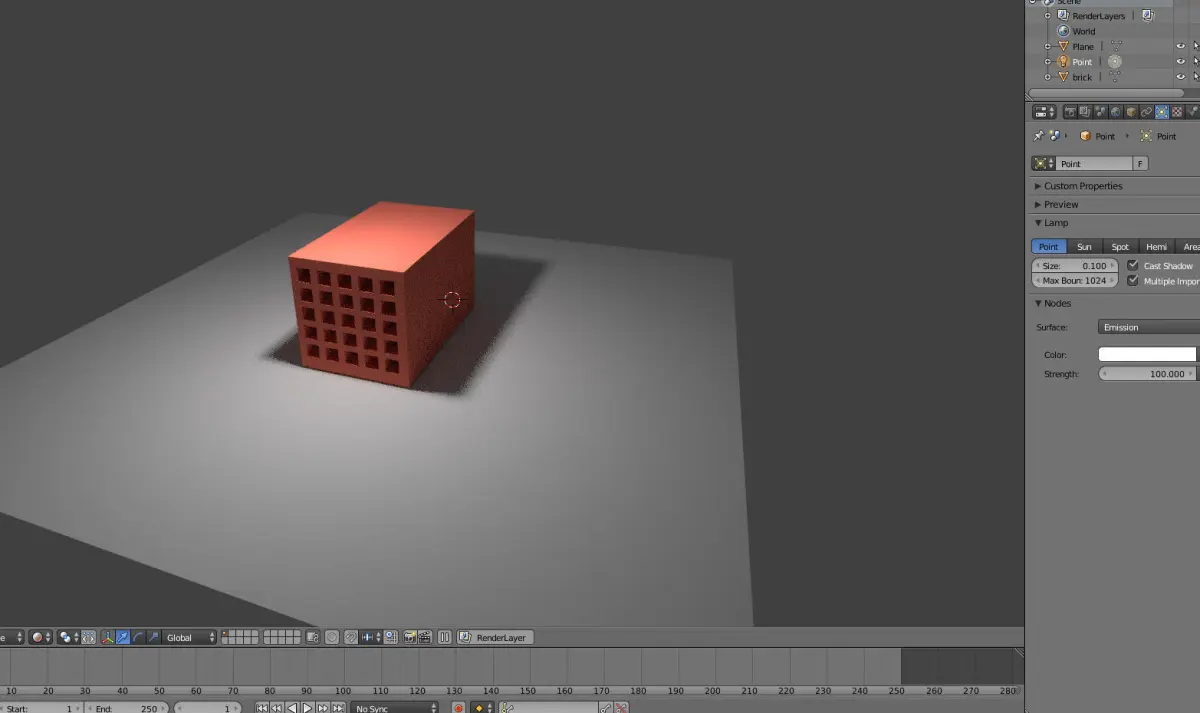Click the keyframe delete keys icon
1200x713 pixels.
pyautogui.click(x=621, y=708)
